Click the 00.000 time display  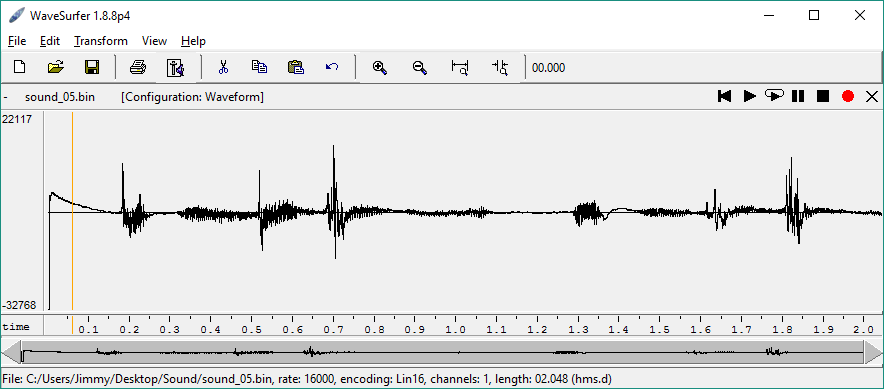point(548,68)
